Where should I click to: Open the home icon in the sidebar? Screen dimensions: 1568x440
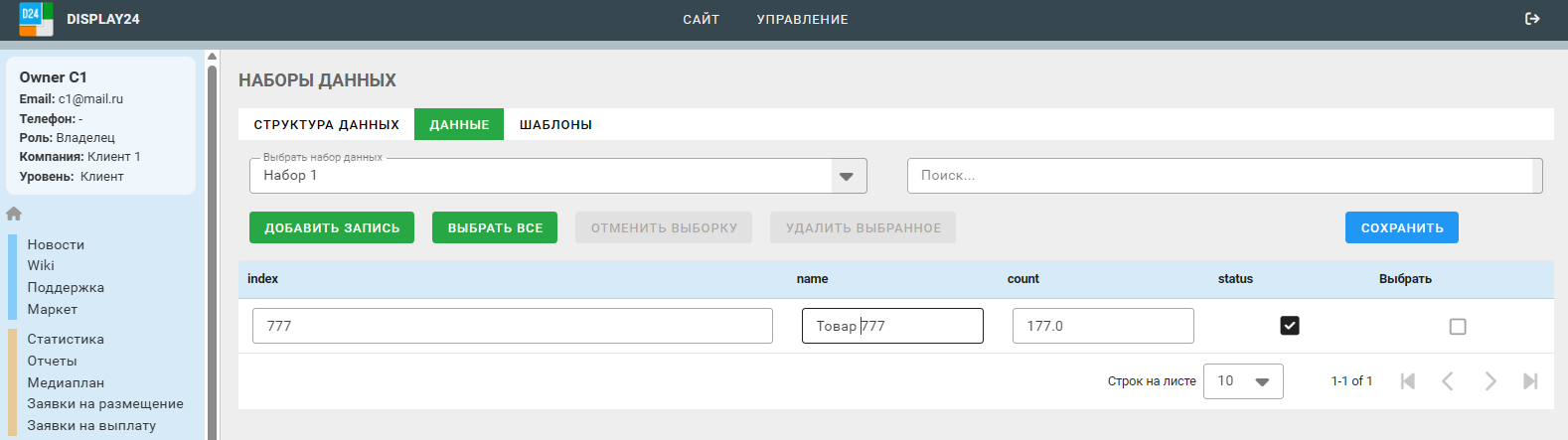point(14,214)
